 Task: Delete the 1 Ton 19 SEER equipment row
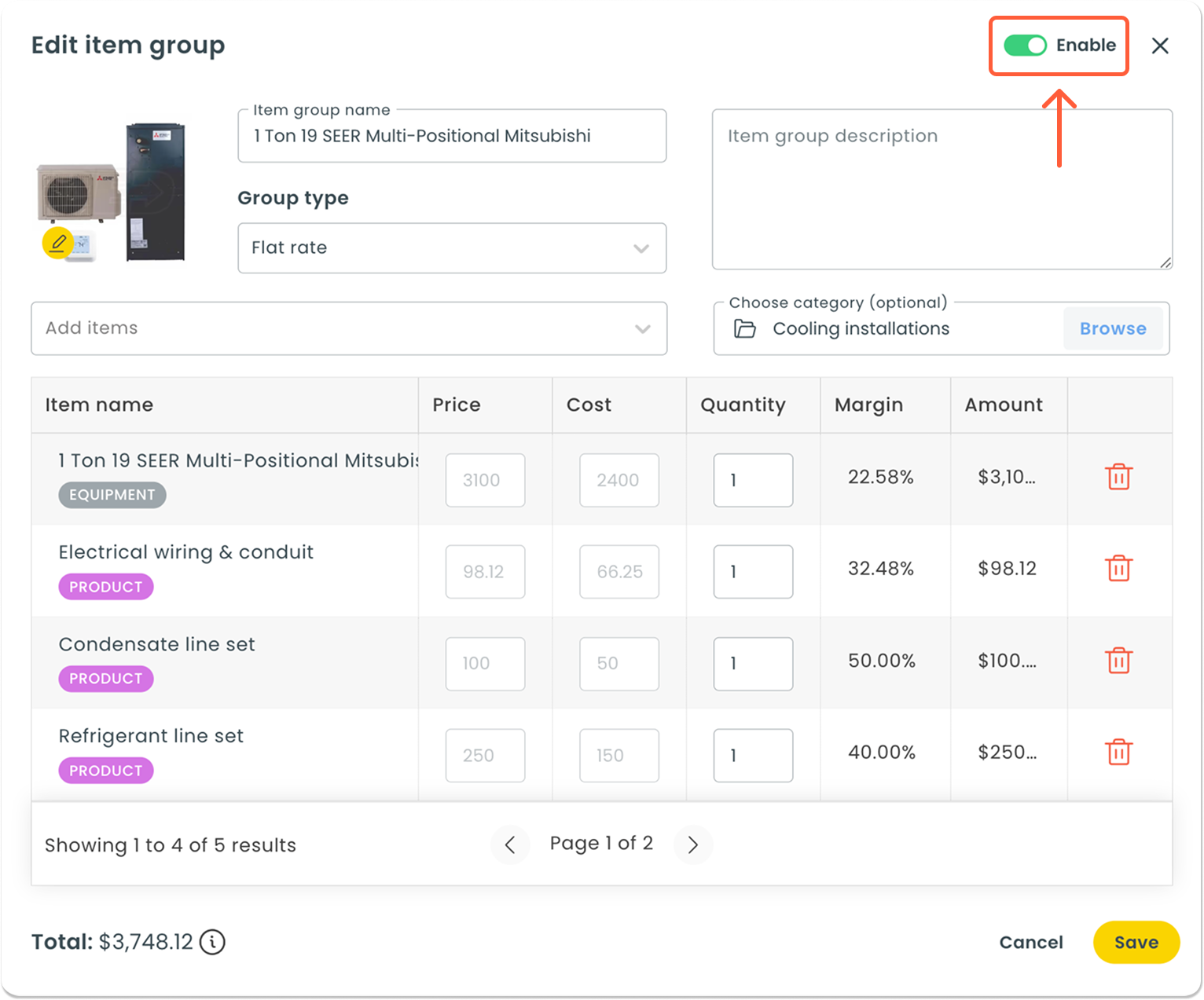point(1118,477)
